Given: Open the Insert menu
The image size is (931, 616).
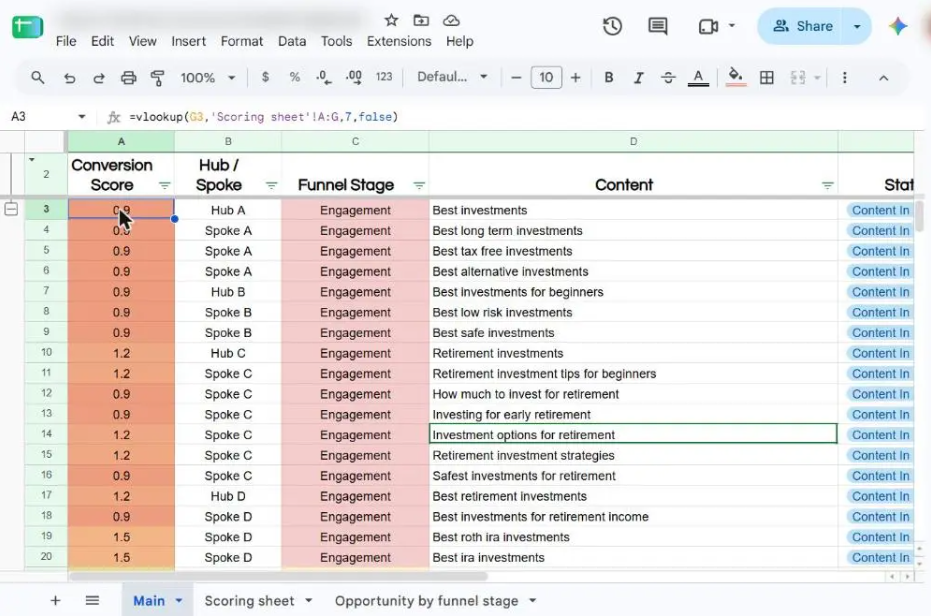Looking at the screenshot, I should (188, 41).
